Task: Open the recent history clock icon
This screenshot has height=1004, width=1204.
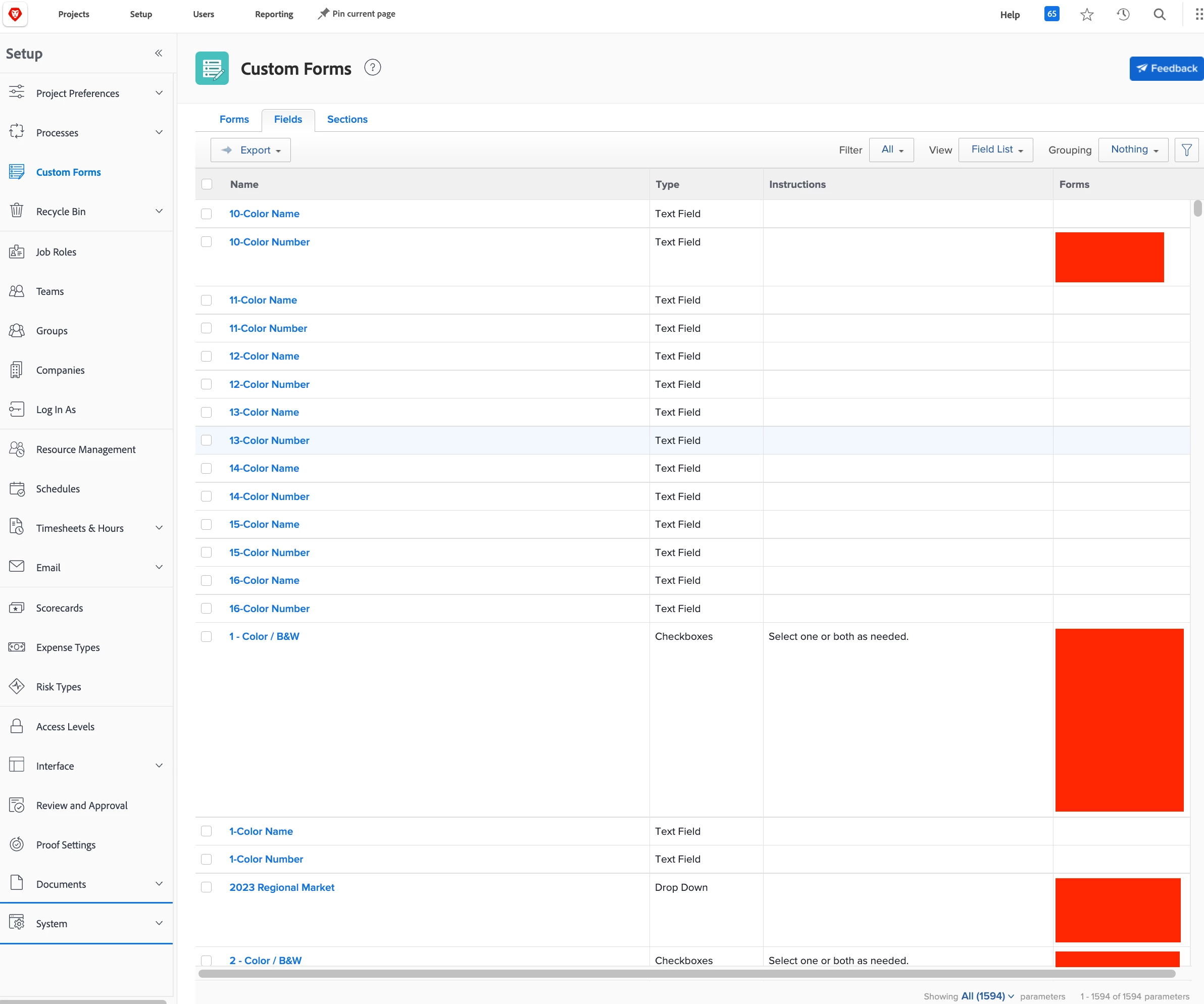Action: (x=1123, y=15)
